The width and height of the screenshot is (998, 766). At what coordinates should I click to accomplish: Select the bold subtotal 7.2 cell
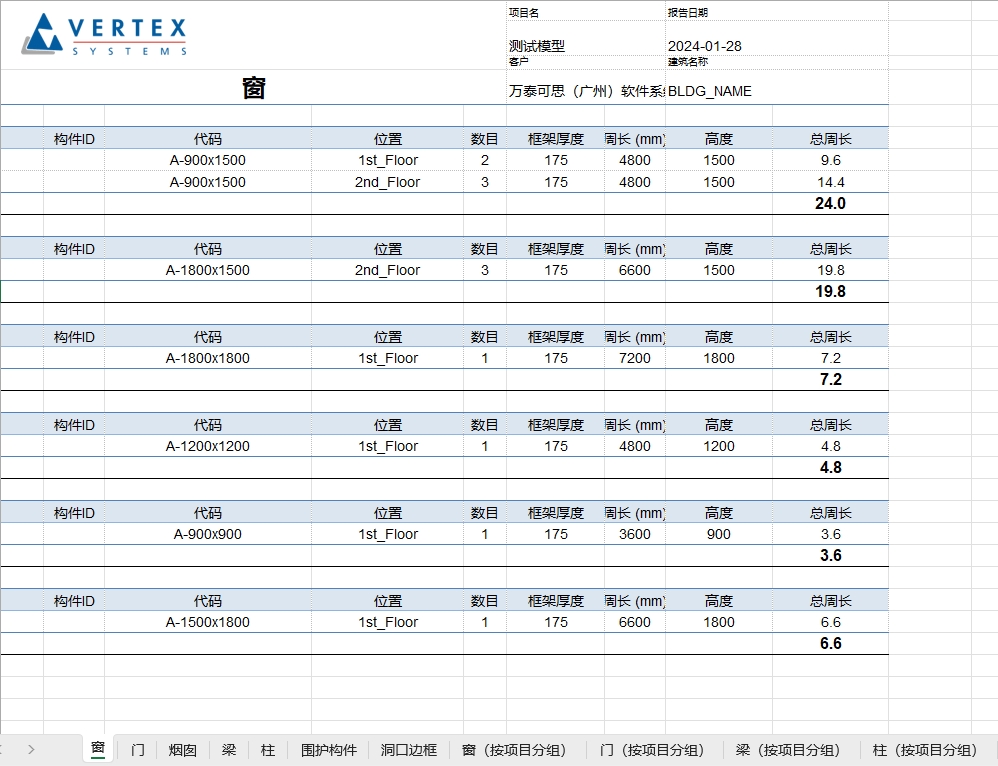pos(830,379)
